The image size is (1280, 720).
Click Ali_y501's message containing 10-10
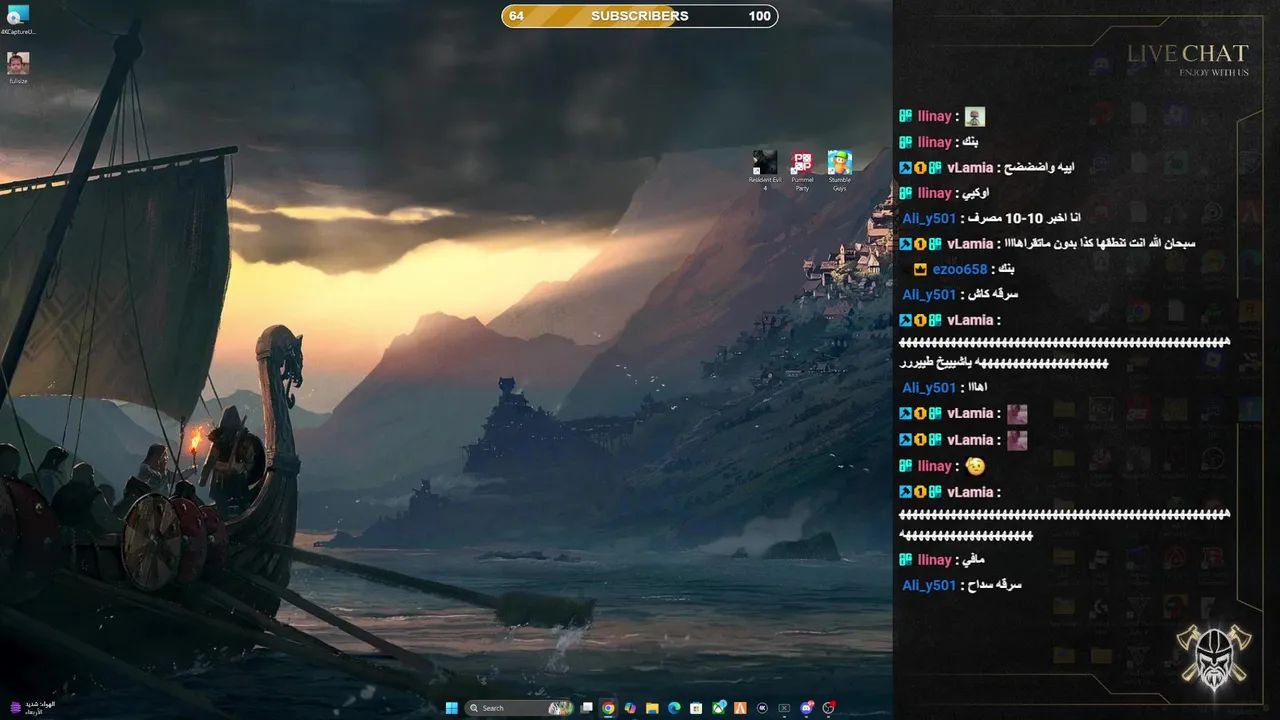(x=991, y=218)
